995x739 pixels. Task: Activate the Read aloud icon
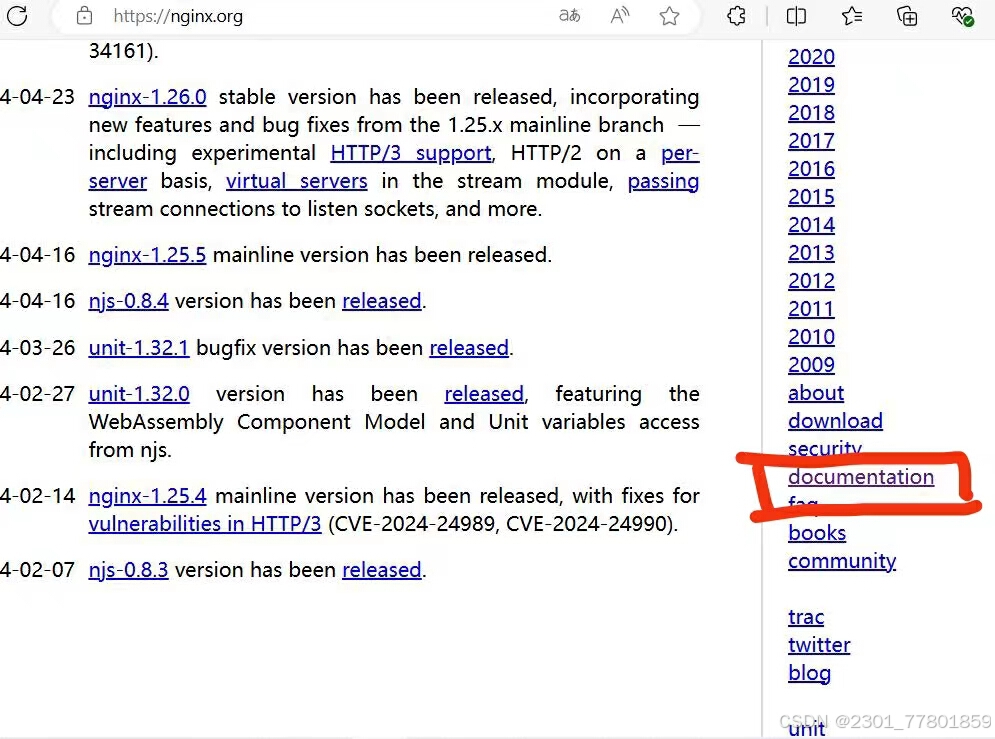click(619, 15)
